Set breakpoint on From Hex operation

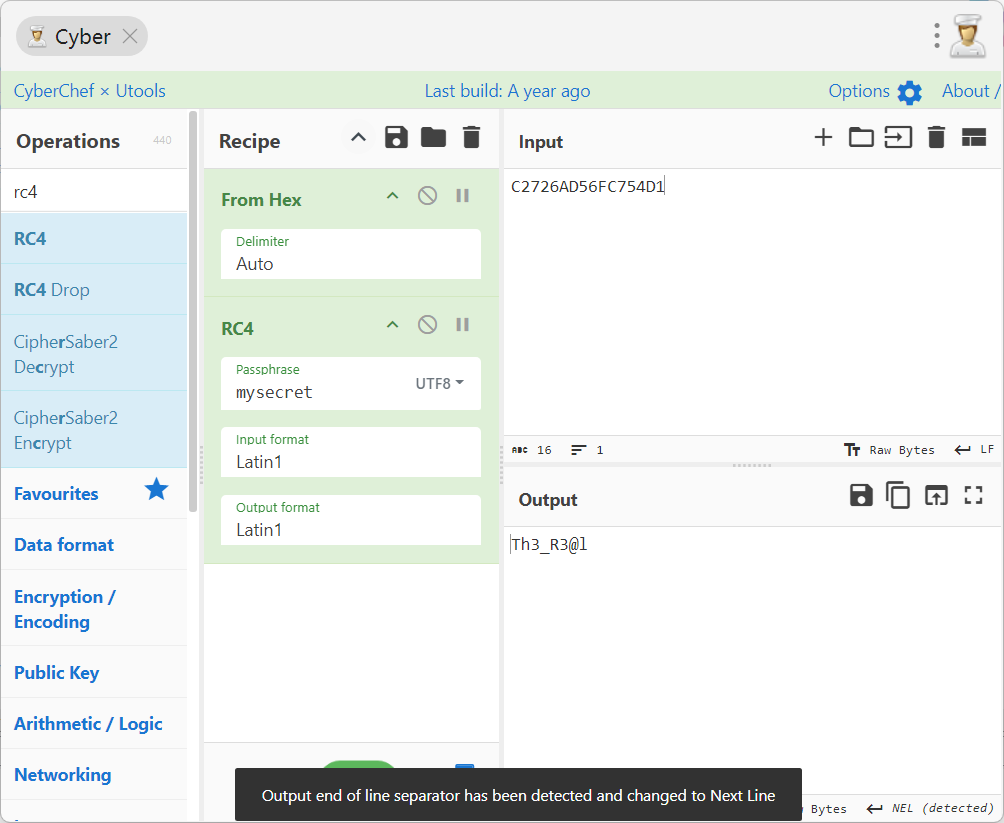(462, 196)
